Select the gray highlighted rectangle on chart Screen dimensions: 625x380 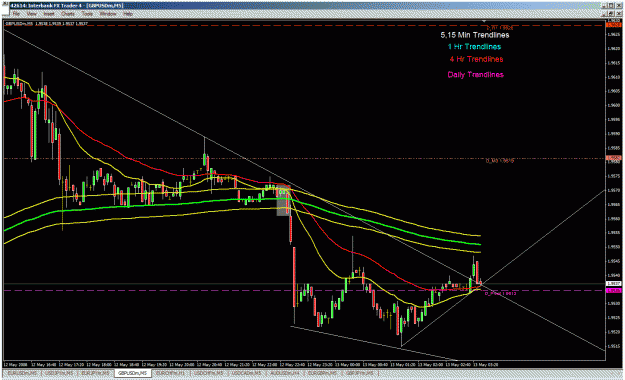(282, 199)
